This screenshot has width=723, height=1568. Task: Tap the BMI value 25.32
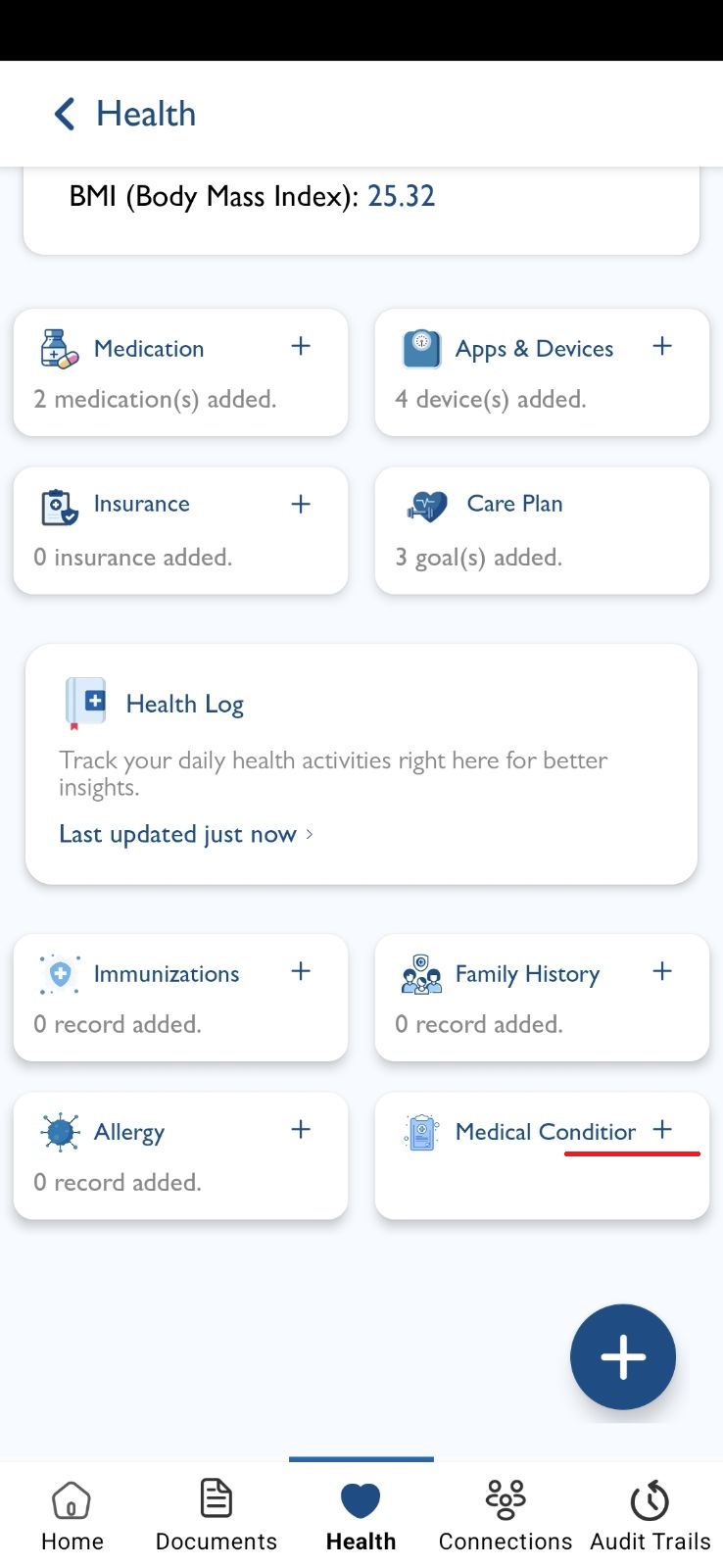401,196
